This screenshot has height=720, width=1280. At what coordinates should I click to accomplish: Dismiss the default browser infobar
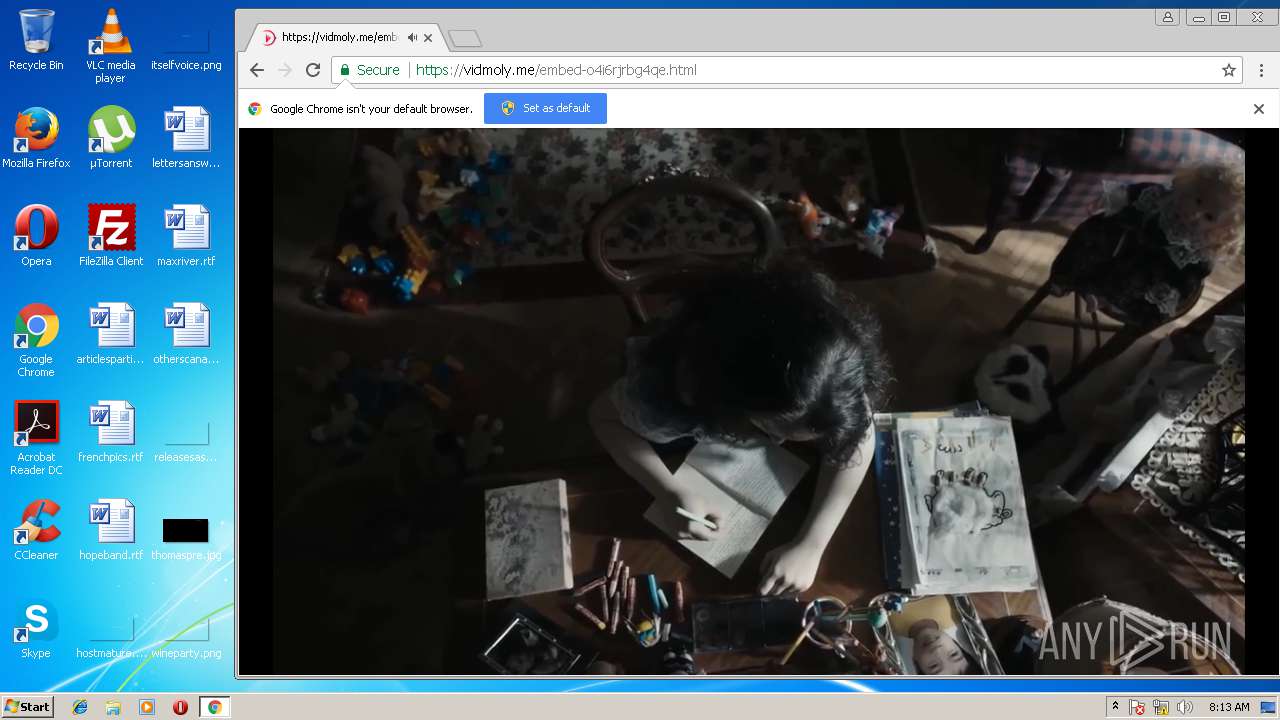(x=1259, y=109)
